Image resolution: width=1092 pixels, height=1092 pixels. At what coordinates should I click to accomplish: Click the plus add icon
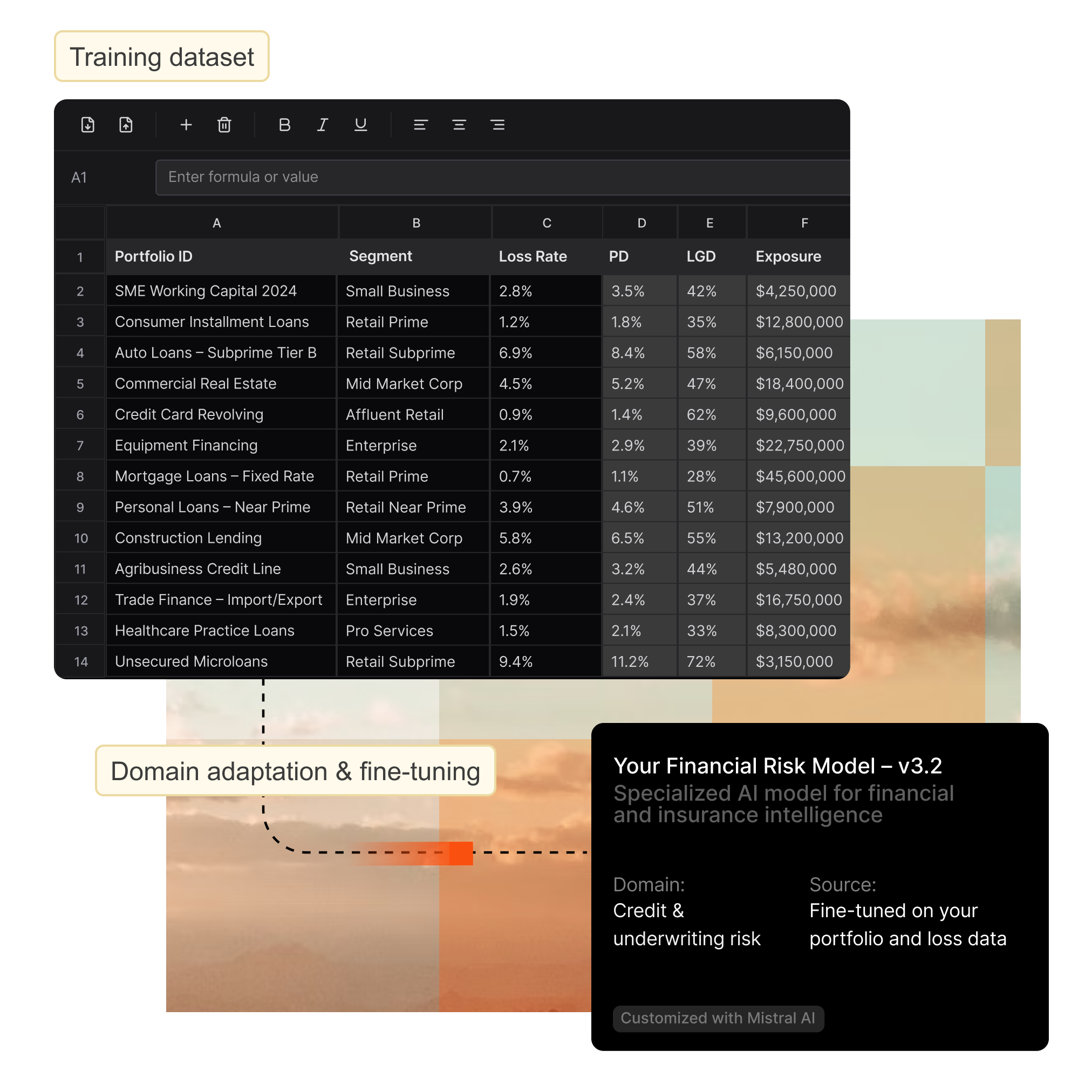(186, 125)
